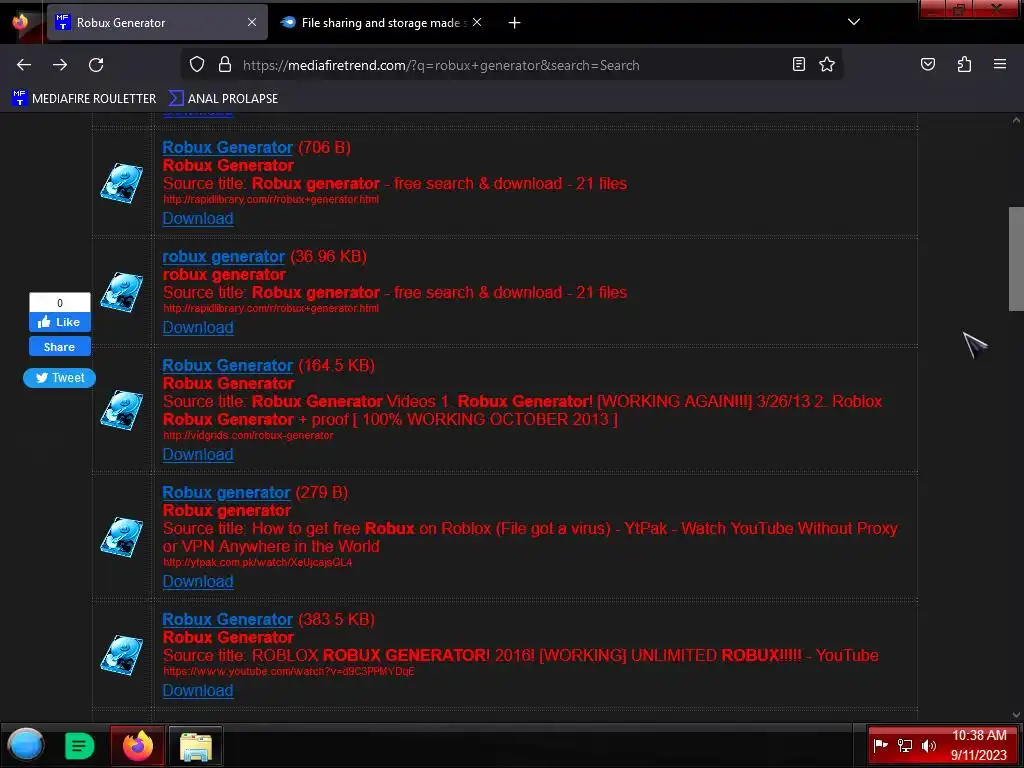
Task: Click disk icon of the 706 B result
Action: [x=122, y=183]
